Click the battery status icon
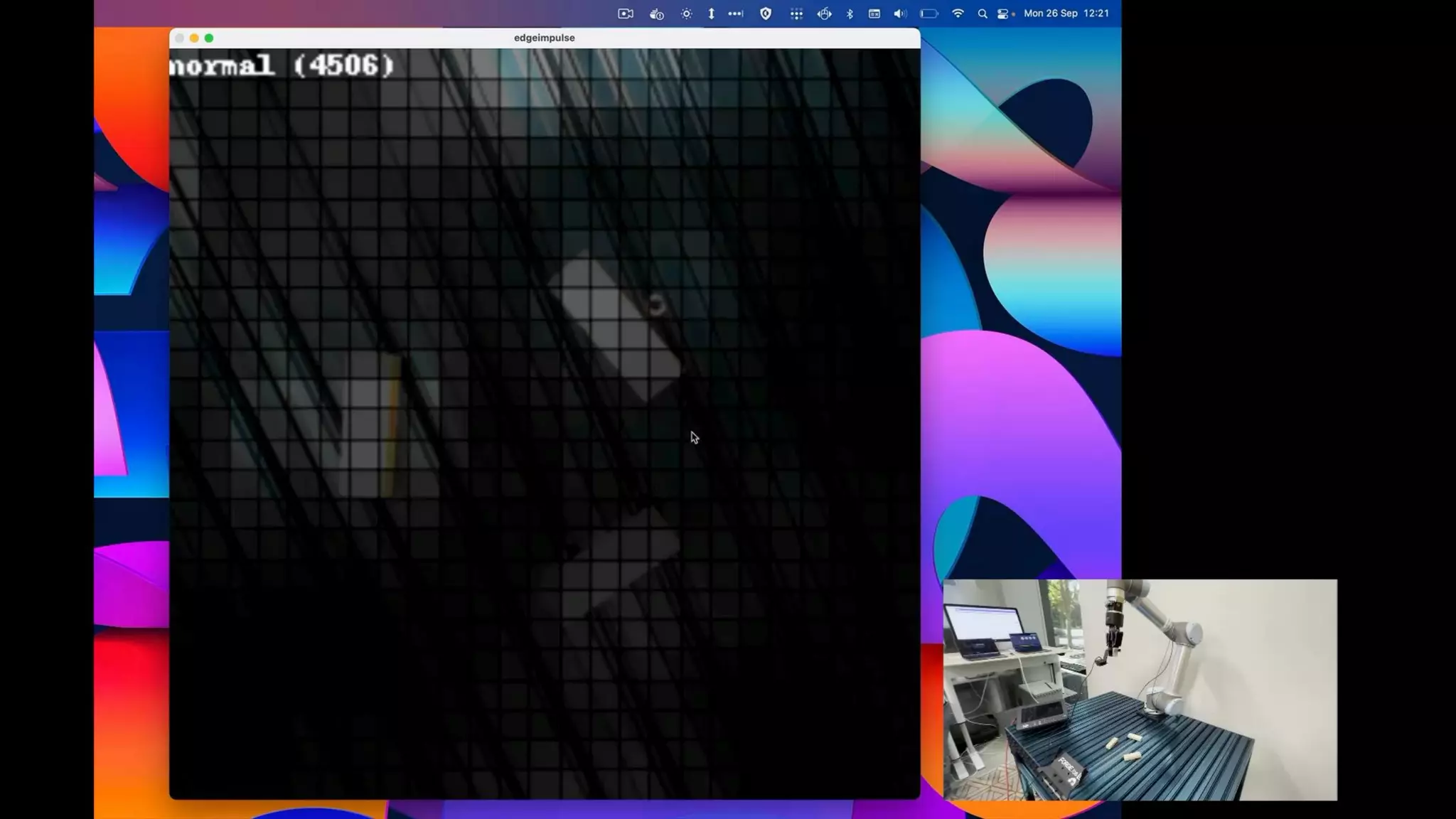1456x819 pixels. coord(928,14)
